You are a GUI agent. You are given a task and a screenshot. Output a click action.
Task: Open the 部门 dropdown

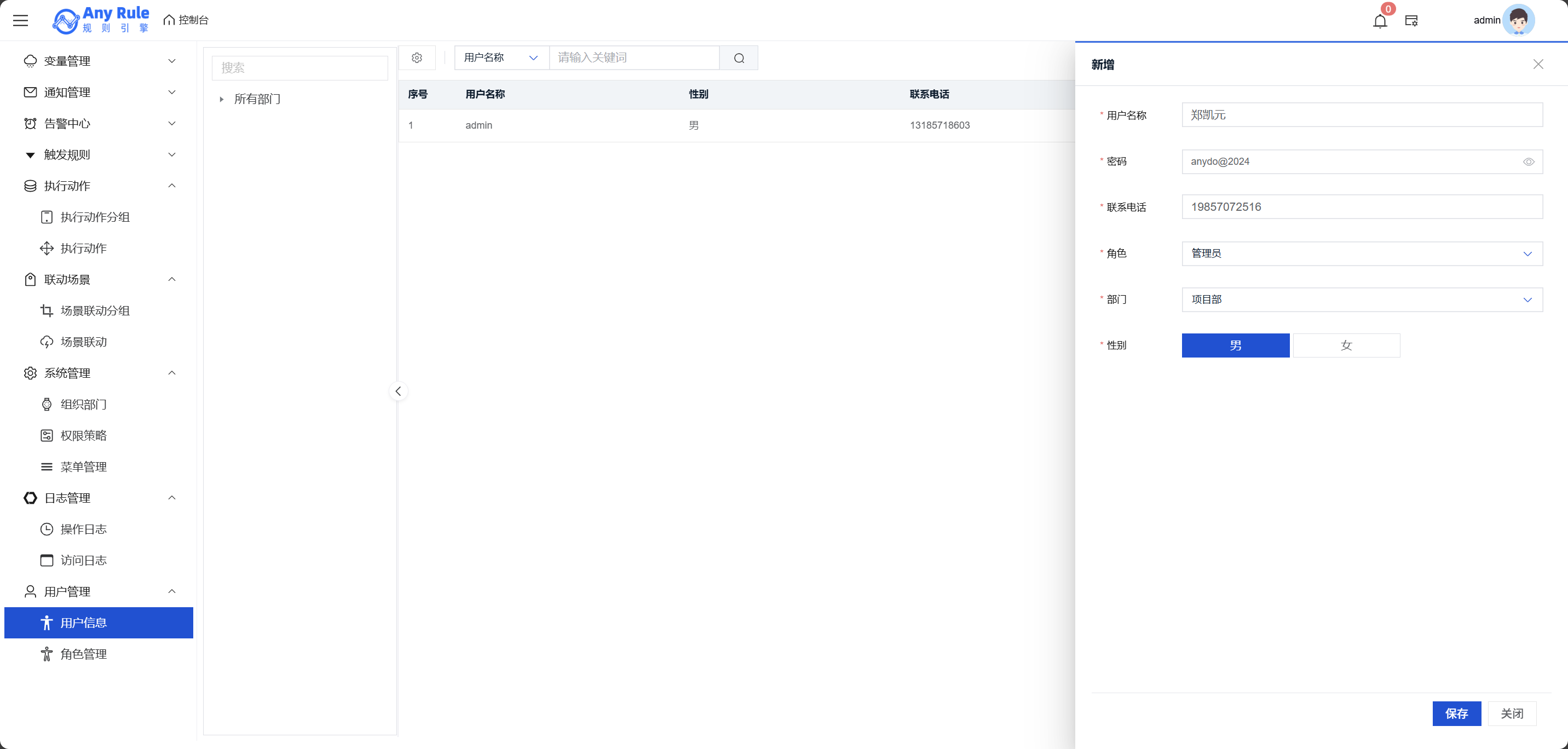pyautogui.click(x=1362, y=299)
